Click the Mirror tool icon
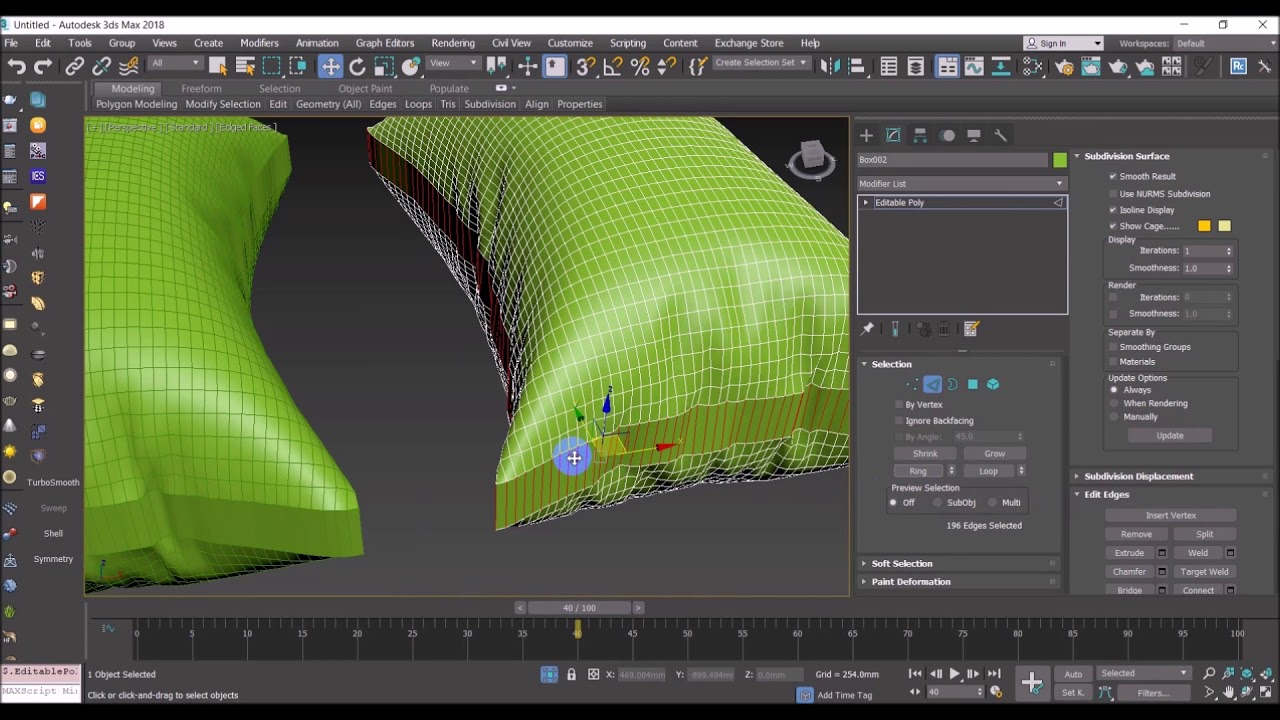Image resolution: width=1280 pixels, height=720 pixels. pos(830,67)
